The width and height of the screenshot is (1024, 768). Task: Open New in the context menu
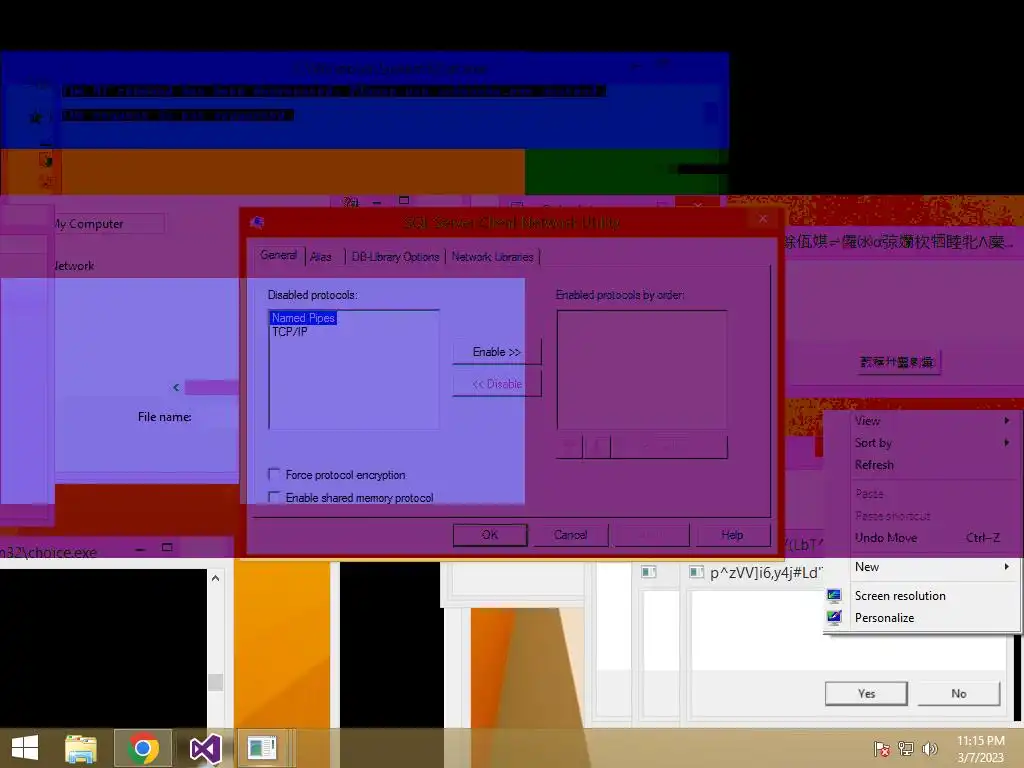coord(867,567)
